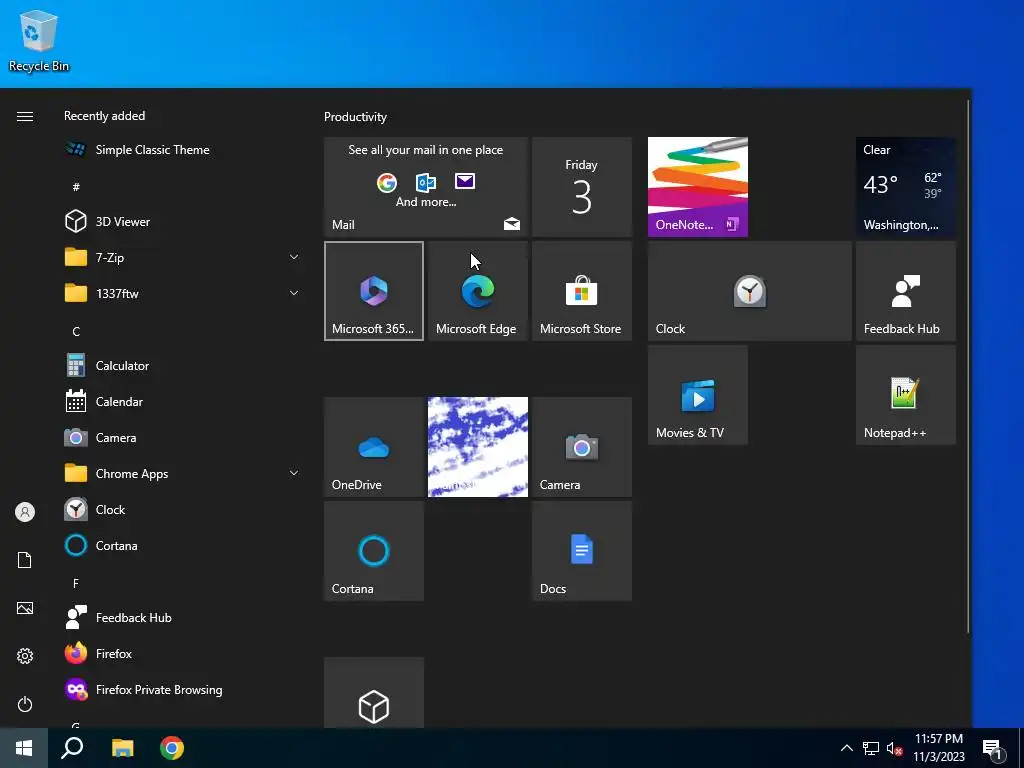Open Cortana in the app list
Image resolution: width=1024 pixels, height=768 pixels.
tap(183, 545)
